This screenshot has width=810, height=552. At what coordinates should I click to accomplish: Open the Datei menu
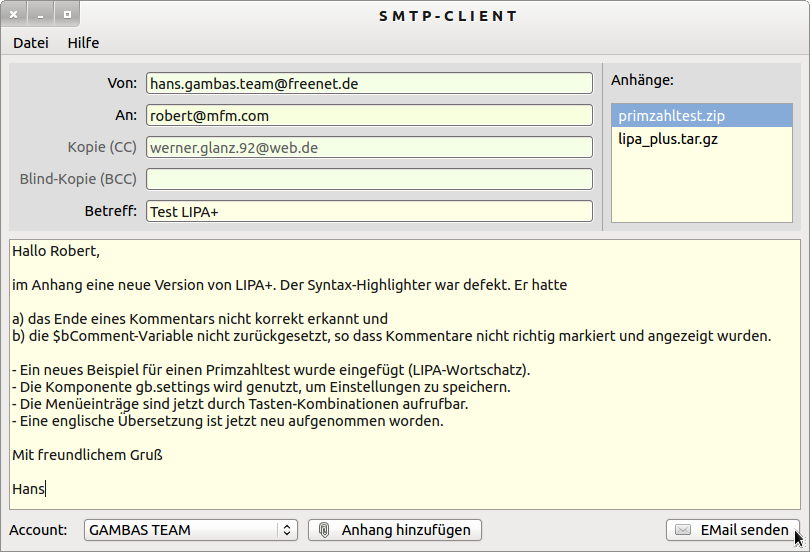pos(30,43)
